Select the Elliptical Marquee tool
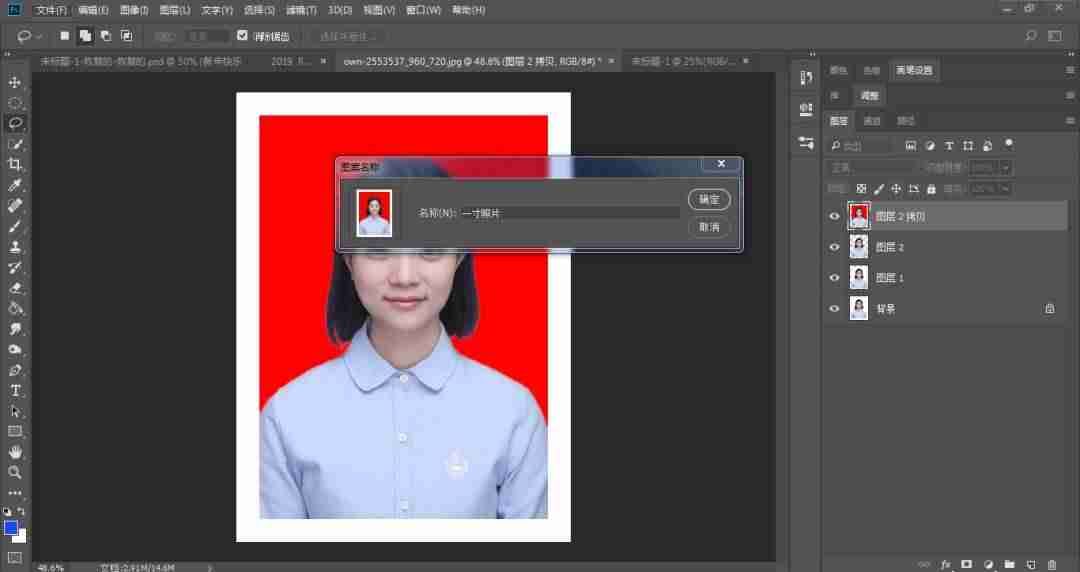The image size is (1080, 572). pyautogui.click(x=14, y=103)
